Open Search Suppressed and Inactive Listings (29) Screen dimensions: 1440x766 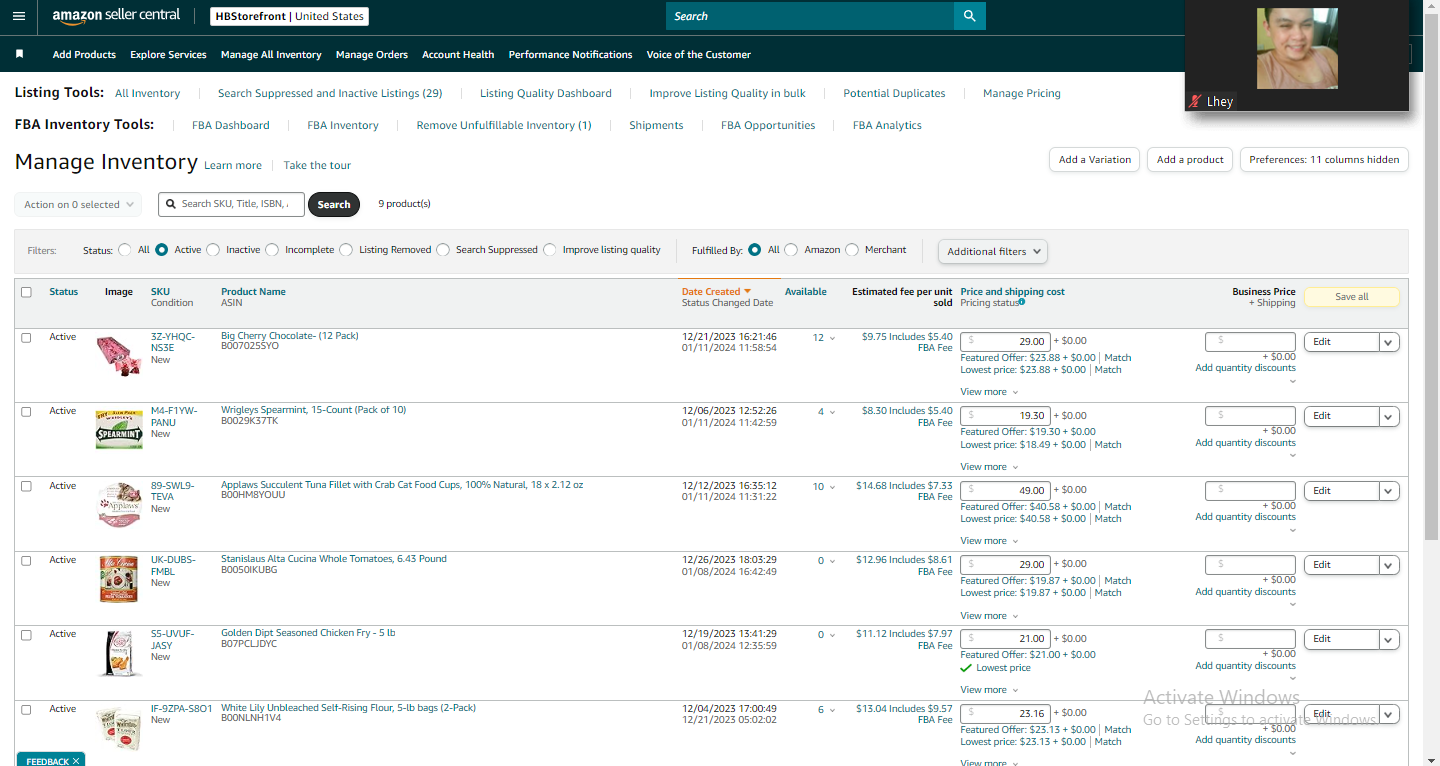(x=330, y=93)
